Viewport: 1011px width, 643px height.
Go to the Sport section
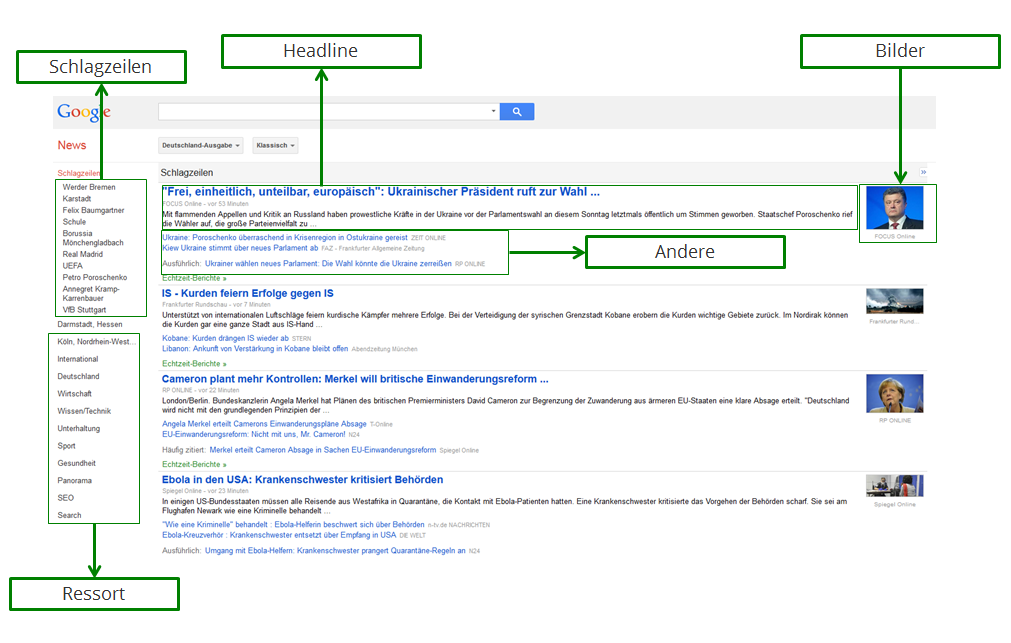(66, 446)
